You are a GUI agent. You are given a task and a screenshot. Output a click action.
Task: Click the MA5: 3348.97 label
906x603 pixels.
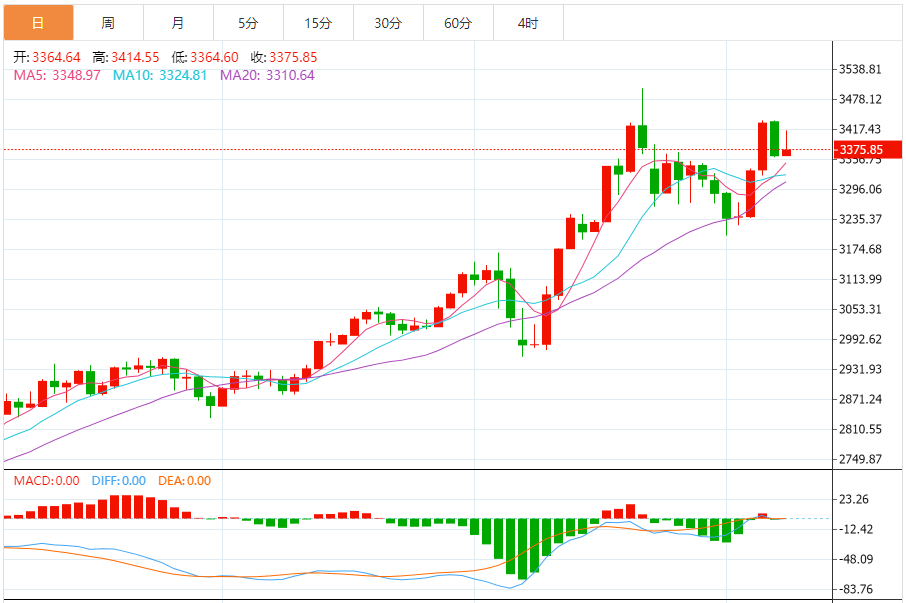pos(57,75)
